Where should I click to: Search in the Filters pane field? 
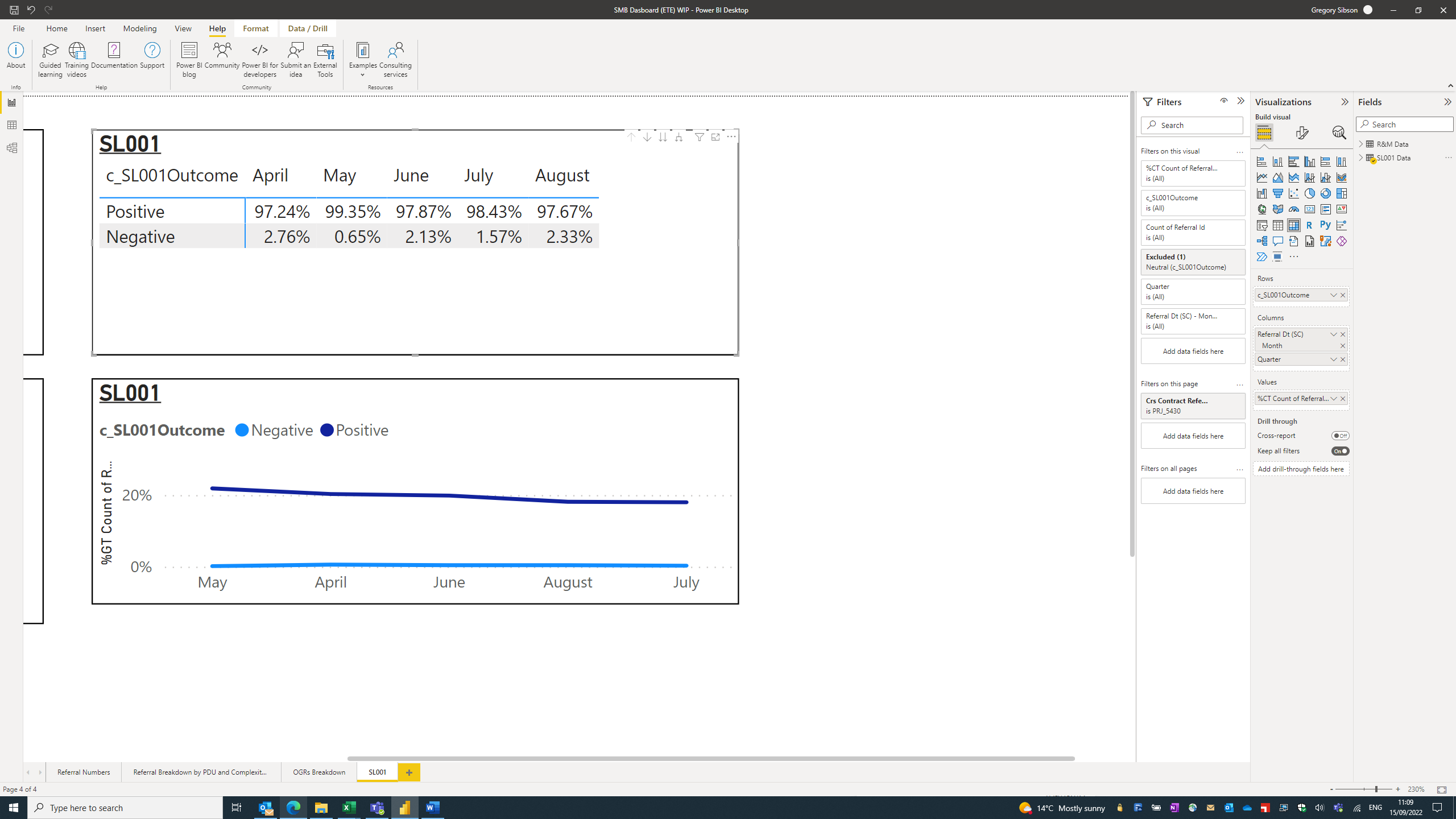(1192, 125)
